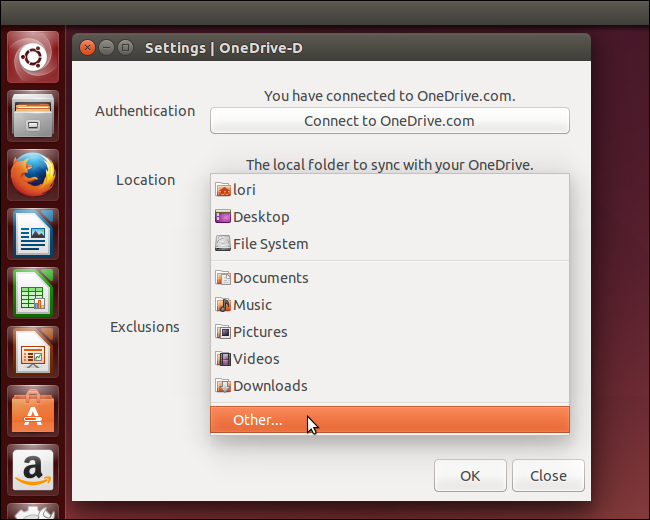Viewport: 650px width, 520px height.
Task: Click the Location label
Action: [x=146, y=180]
